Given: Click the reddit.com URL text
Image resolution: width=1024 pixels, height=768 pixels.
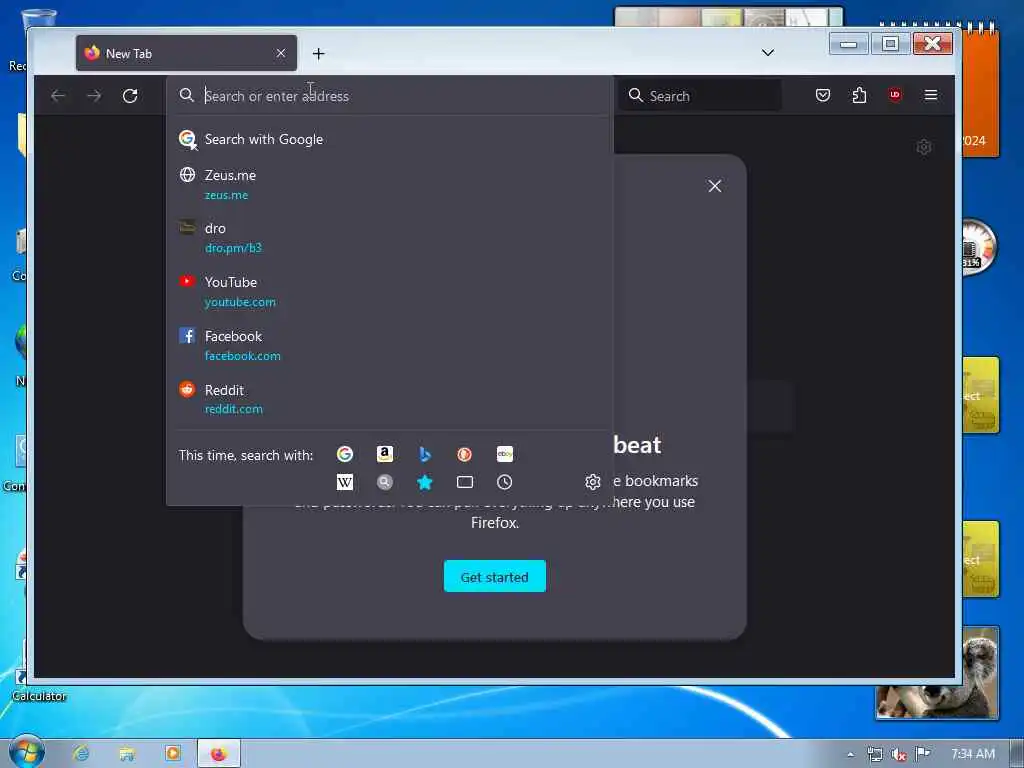Looking at the screenshot, I should click(x=233, y=409).
